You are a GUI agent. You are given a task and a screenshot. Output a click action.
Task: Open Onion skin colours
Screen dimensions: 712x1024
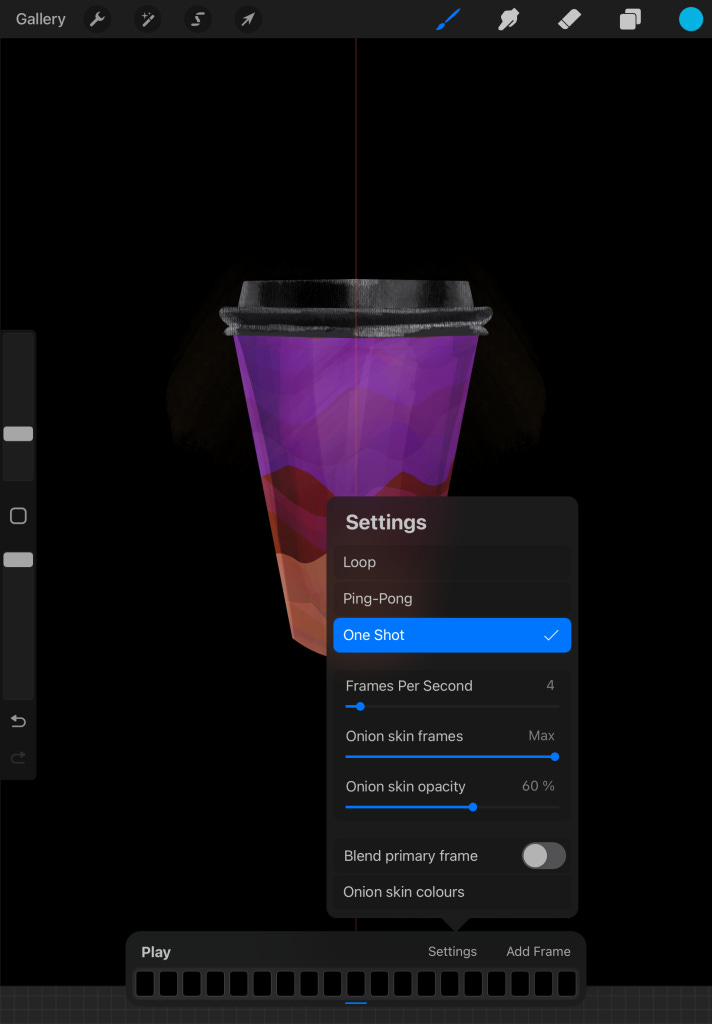452,892
